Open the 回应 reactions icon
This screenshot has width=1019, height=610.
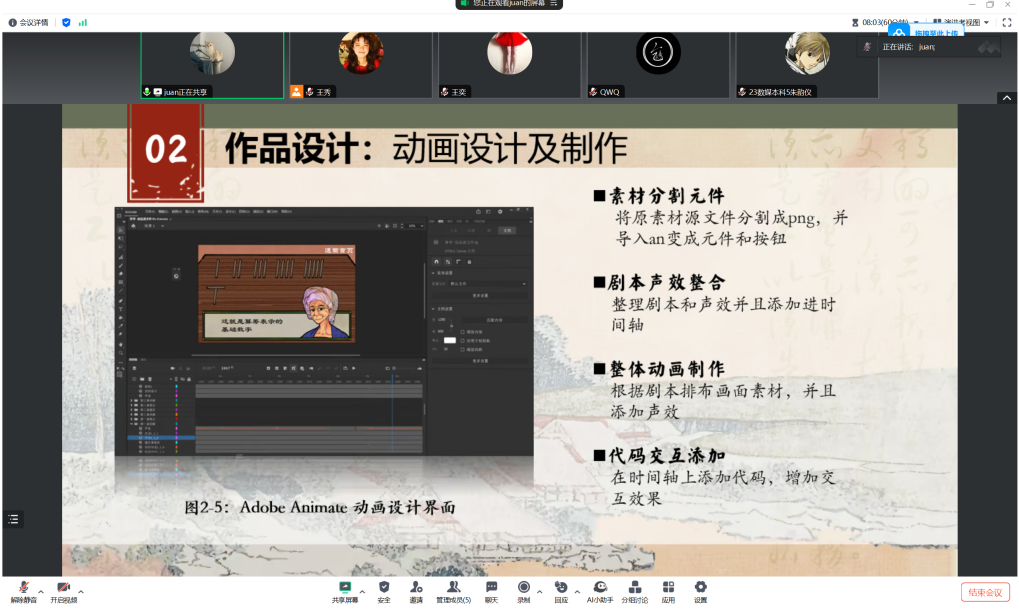(561, 589)
